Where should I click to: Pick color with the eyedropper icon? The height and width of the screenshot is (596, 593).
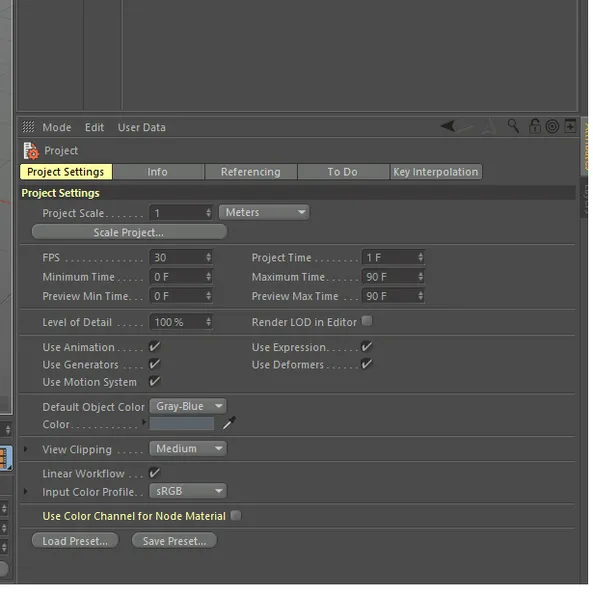coord(229,423)
